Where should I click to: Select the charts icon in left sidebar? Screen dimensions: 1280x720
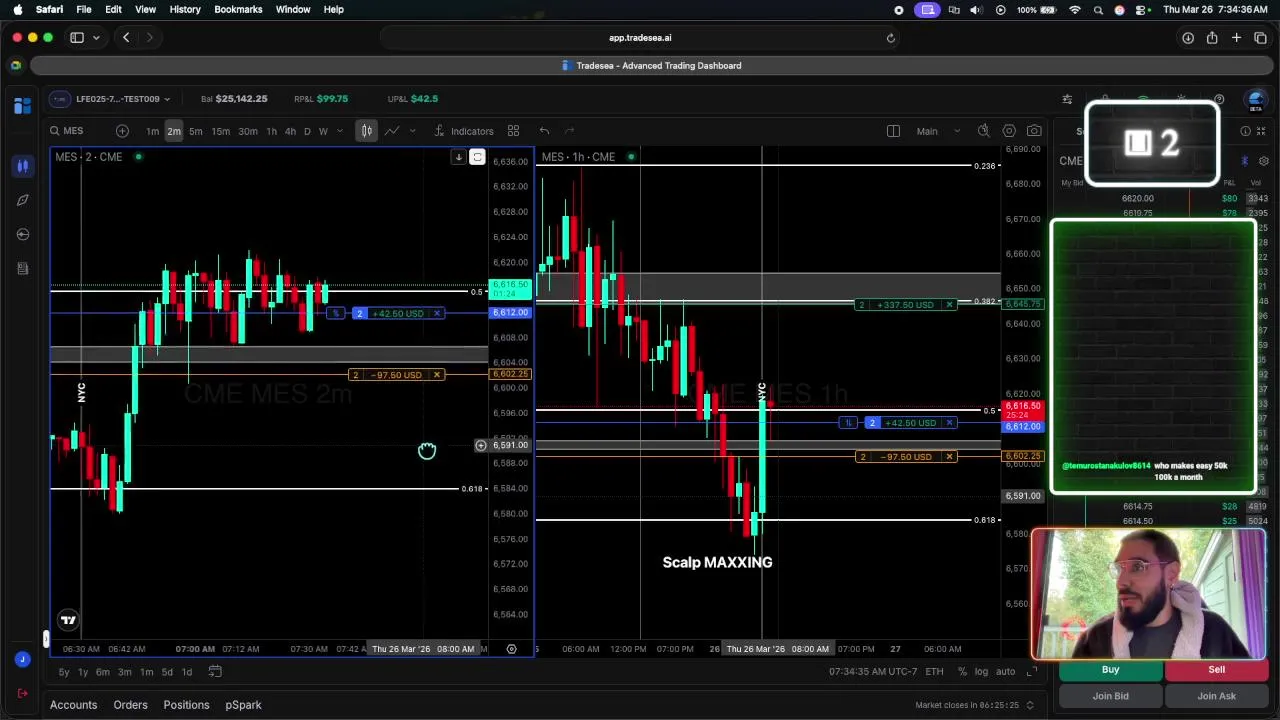(22, 166)
